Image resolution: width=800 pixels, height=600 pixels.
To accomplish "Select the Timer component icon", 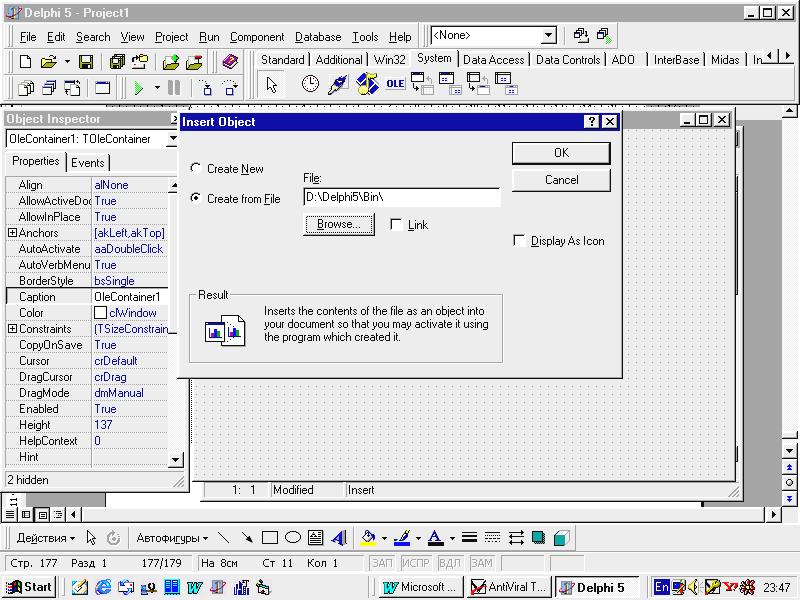I will (x=310, y=84).
